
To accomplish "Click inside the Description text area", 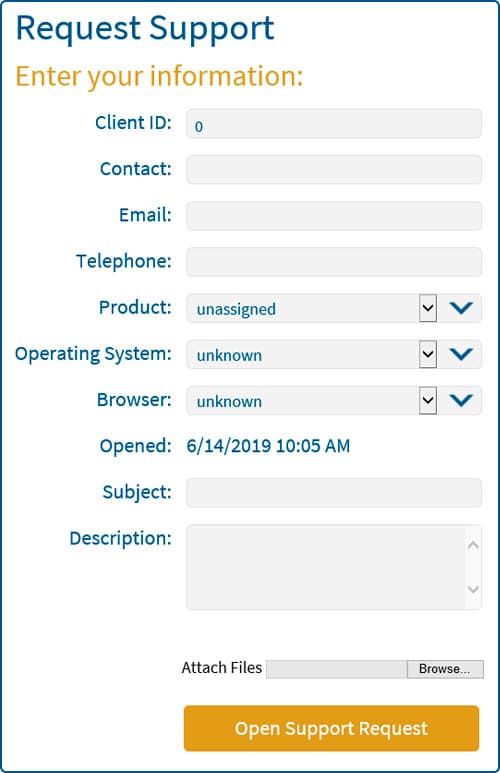I will (326, 567).
